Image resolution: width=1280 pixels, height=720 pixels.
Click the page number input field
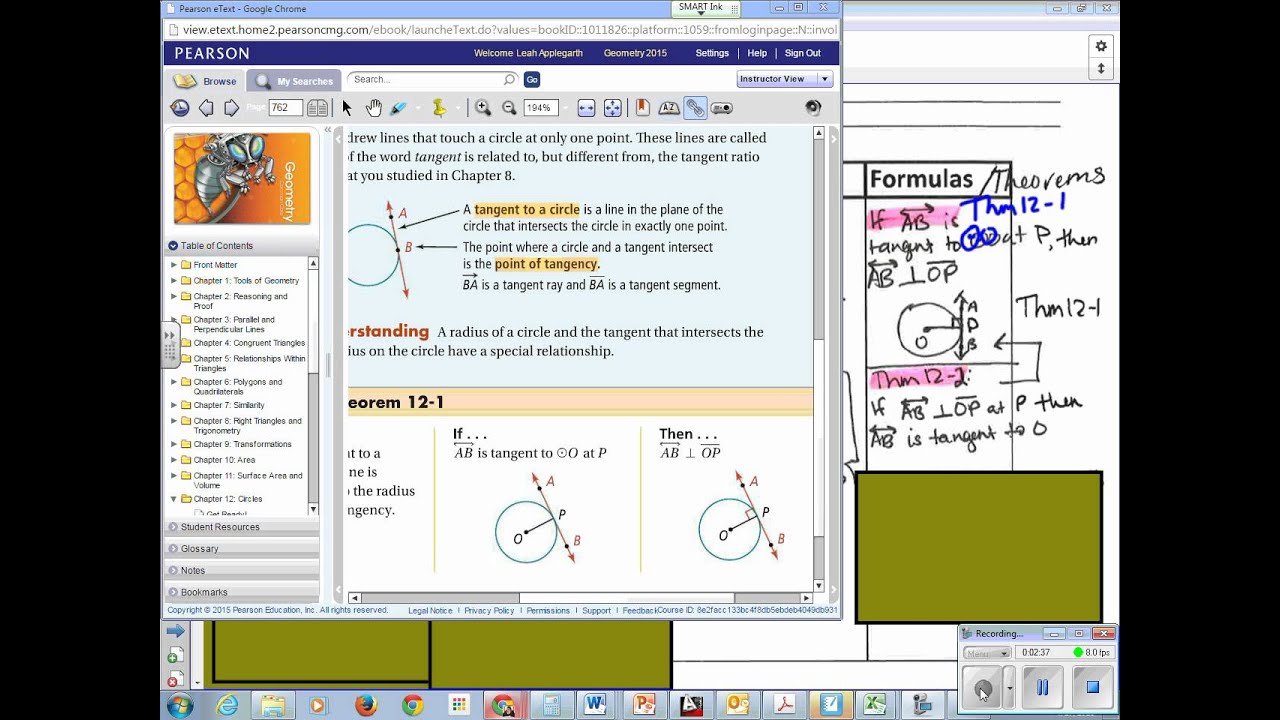point(286,108)
